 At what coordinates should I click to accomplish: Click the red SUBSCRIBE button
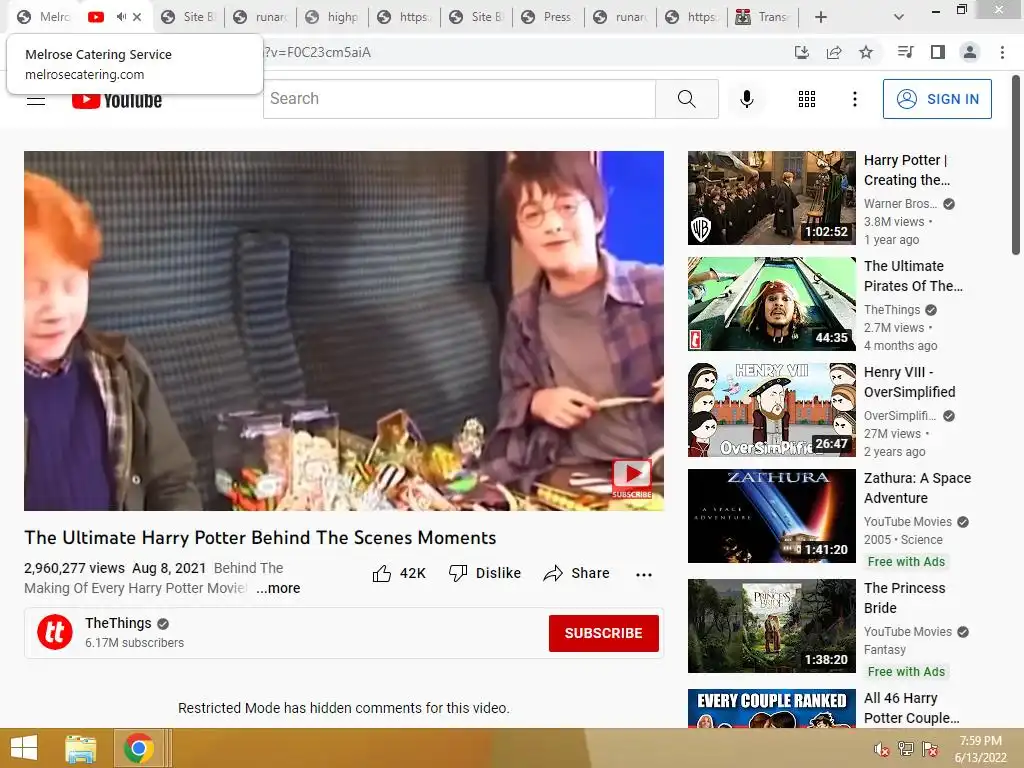click(603, 633)
